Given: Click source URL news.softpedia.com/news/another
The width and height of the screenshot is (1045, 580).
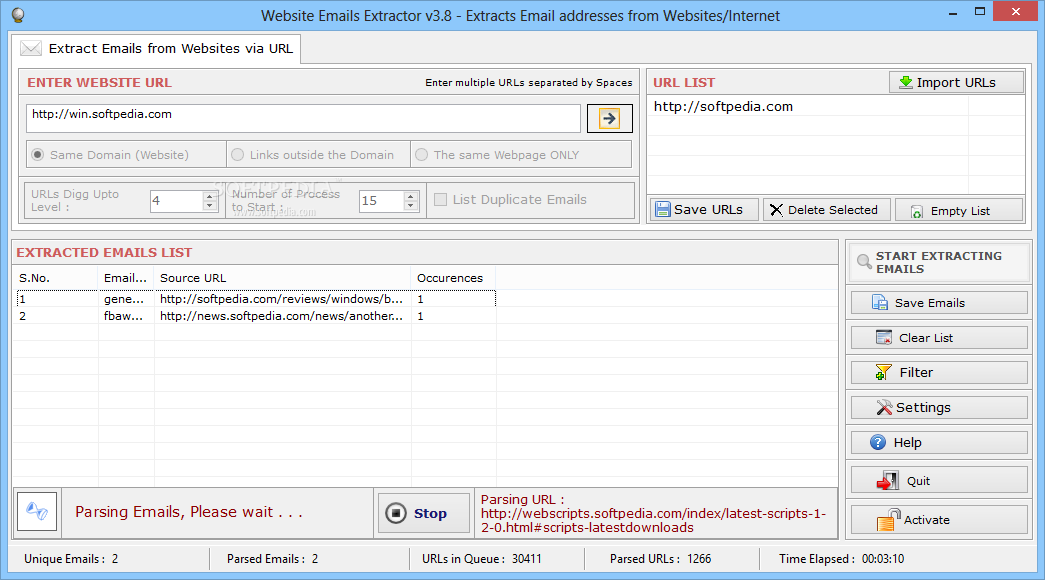Looking at the screenshot, I should pos(281,316).
